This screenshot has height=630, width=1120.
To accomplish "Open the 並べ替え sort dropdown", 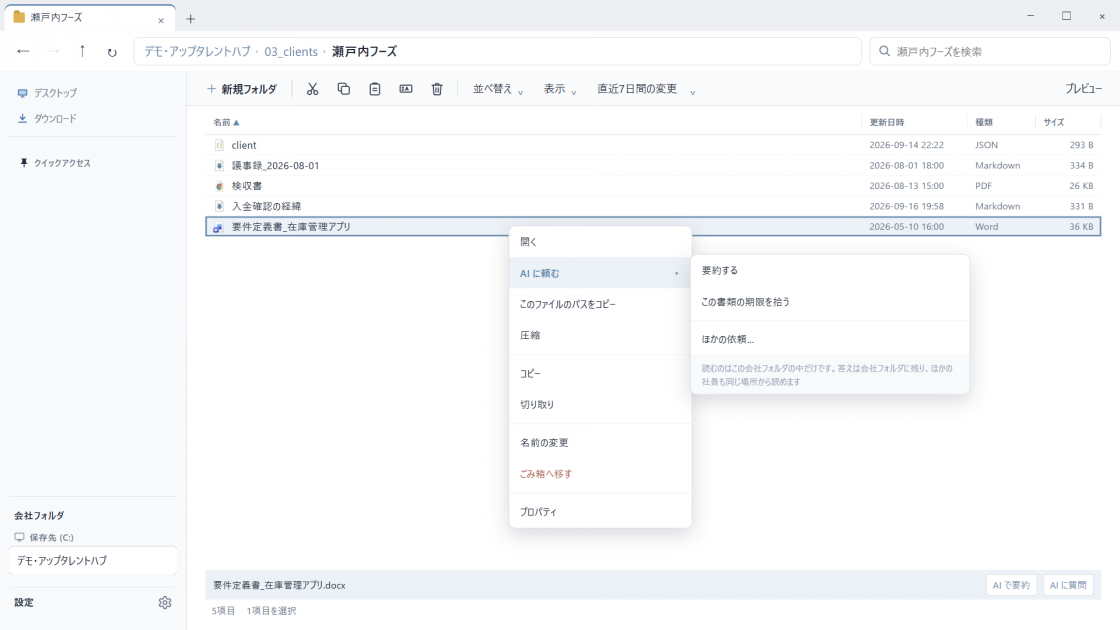I will (x=498, y=89).
